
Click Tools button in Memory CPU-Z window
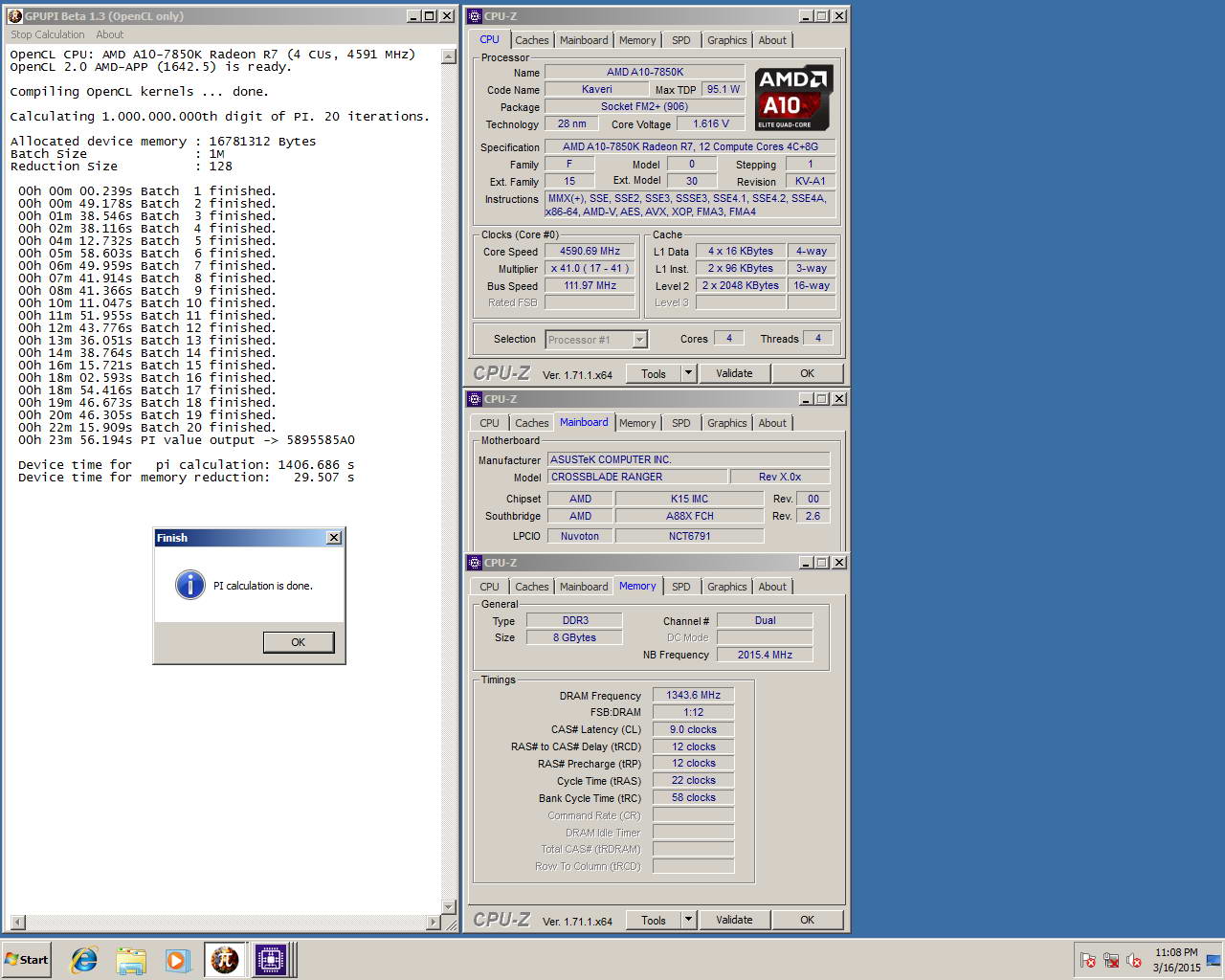[x=654, y=920]
